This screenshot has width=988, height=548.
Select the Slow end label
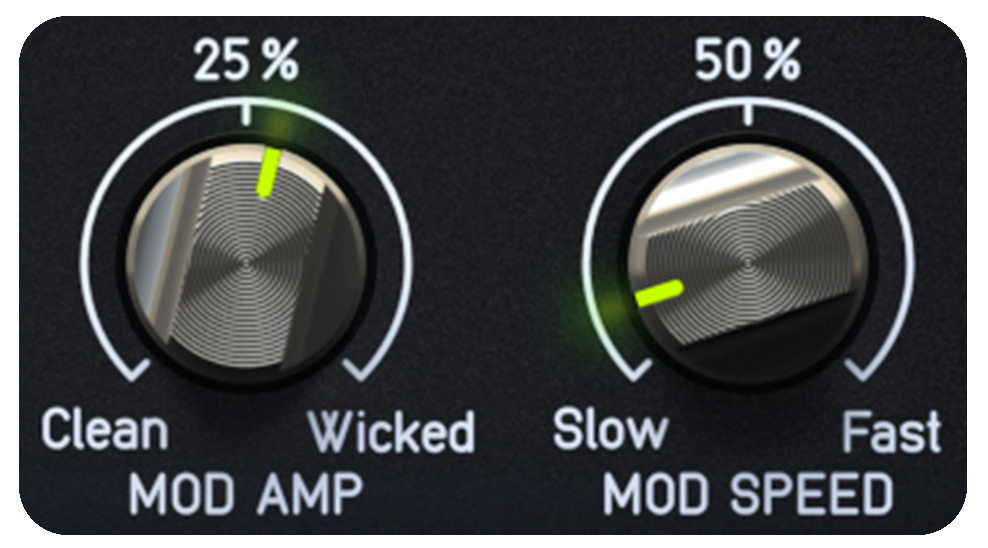[x=610, y=430]
